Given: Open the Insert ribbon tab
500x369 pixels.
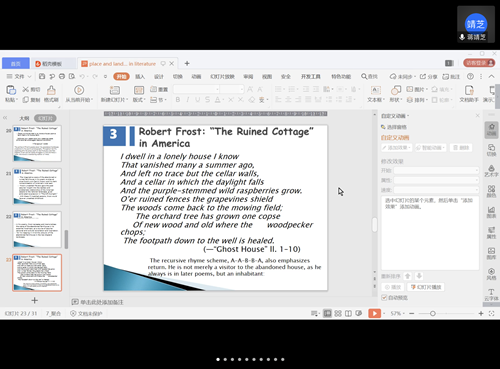Looking at the screenshot, I should pos(140,77).
